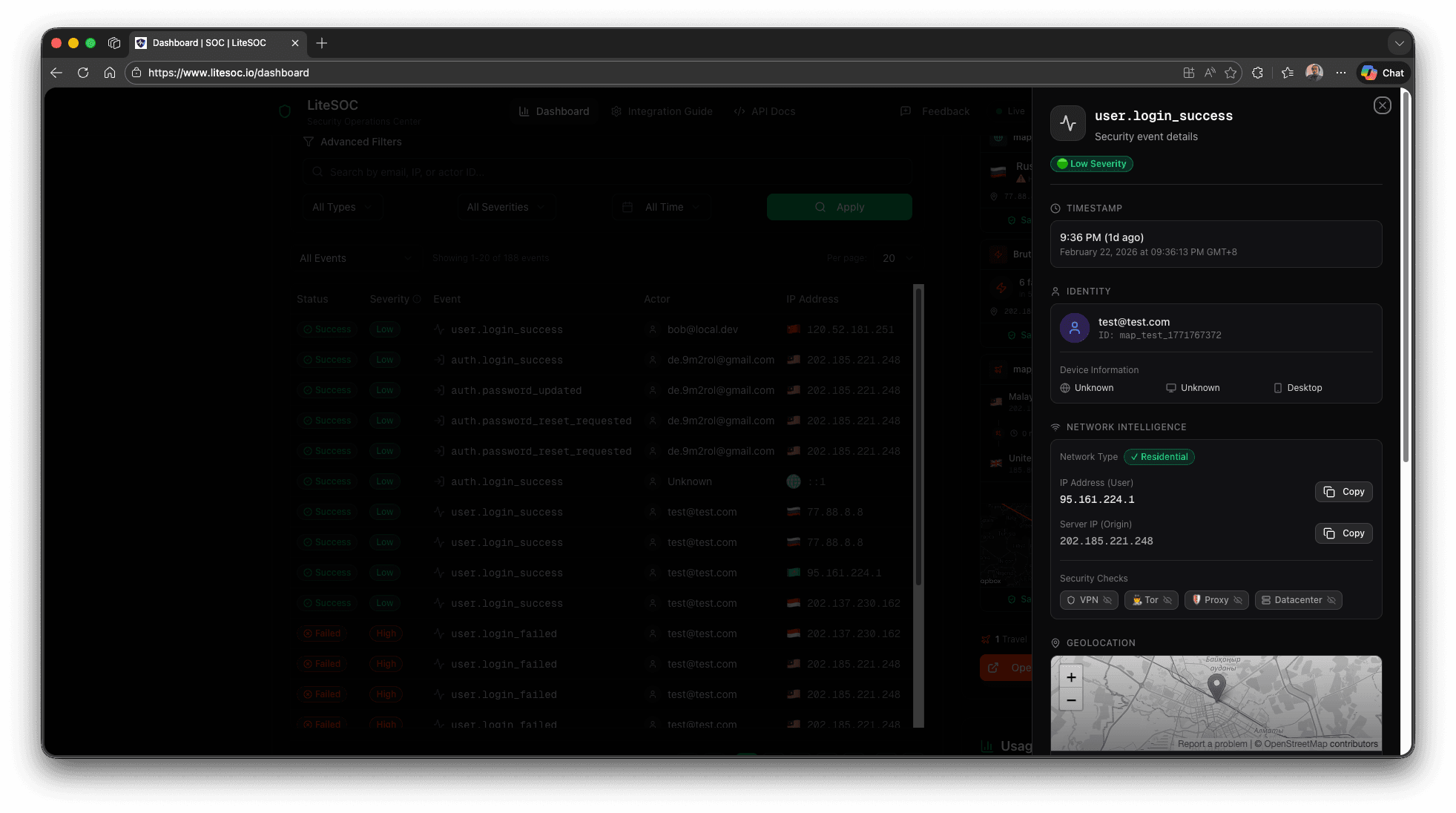This screenshot has height=813, width=1456.
Task: Toggle the Datacenter security check
Action: point(1298,600)
